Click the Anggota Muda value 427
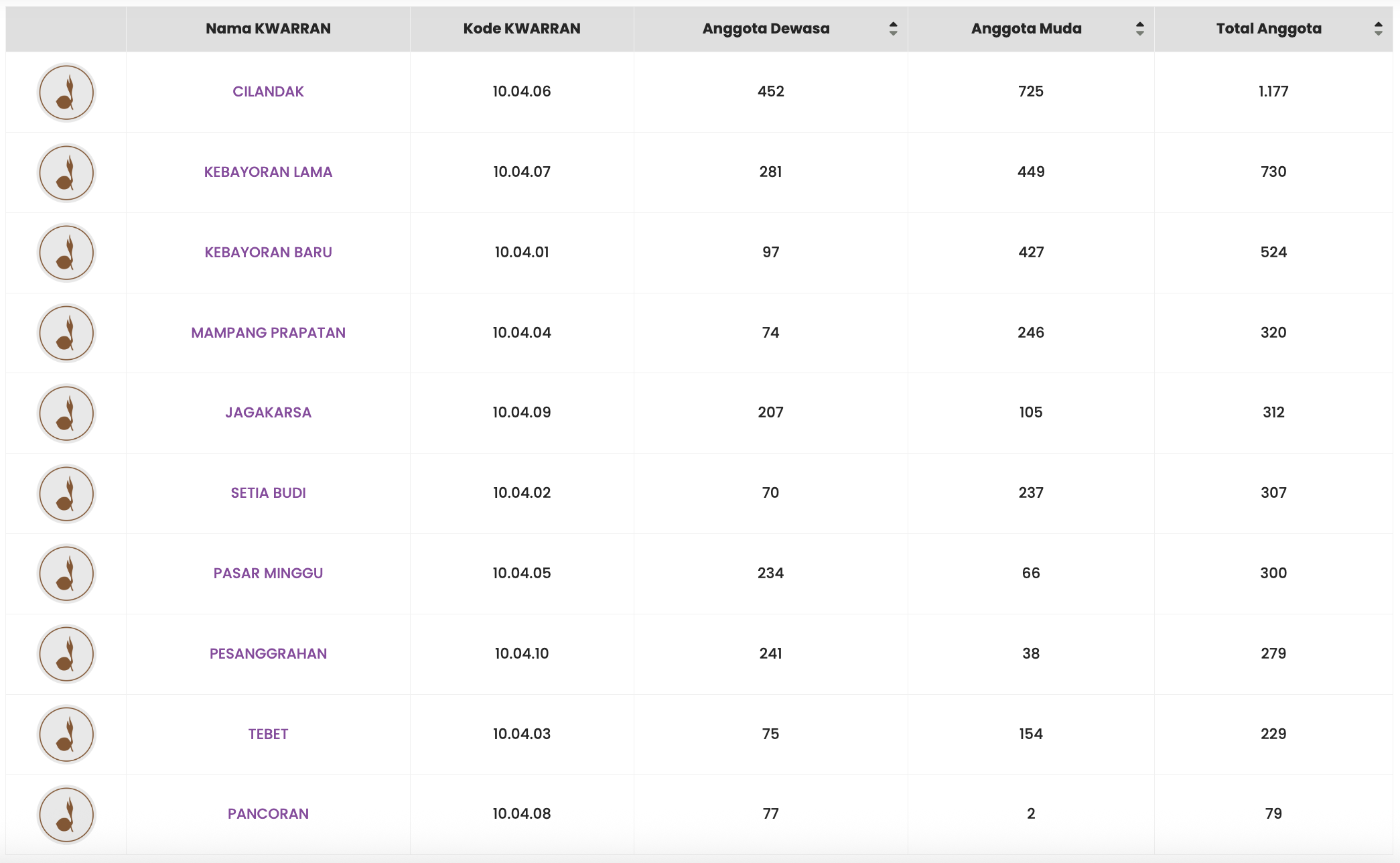Screen dimensions: 1400x863 [1031, 253]
